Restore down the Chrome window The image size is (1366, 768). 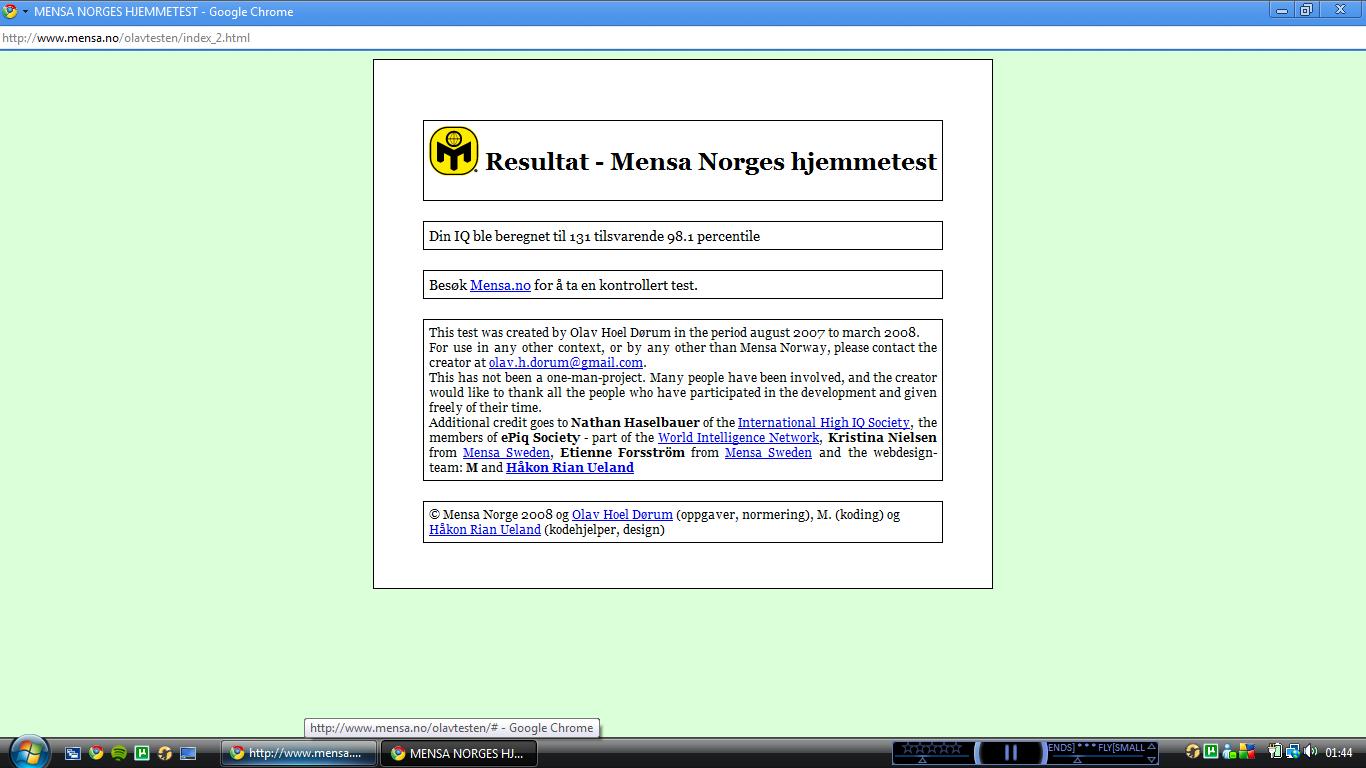[x=1306, y=10]
